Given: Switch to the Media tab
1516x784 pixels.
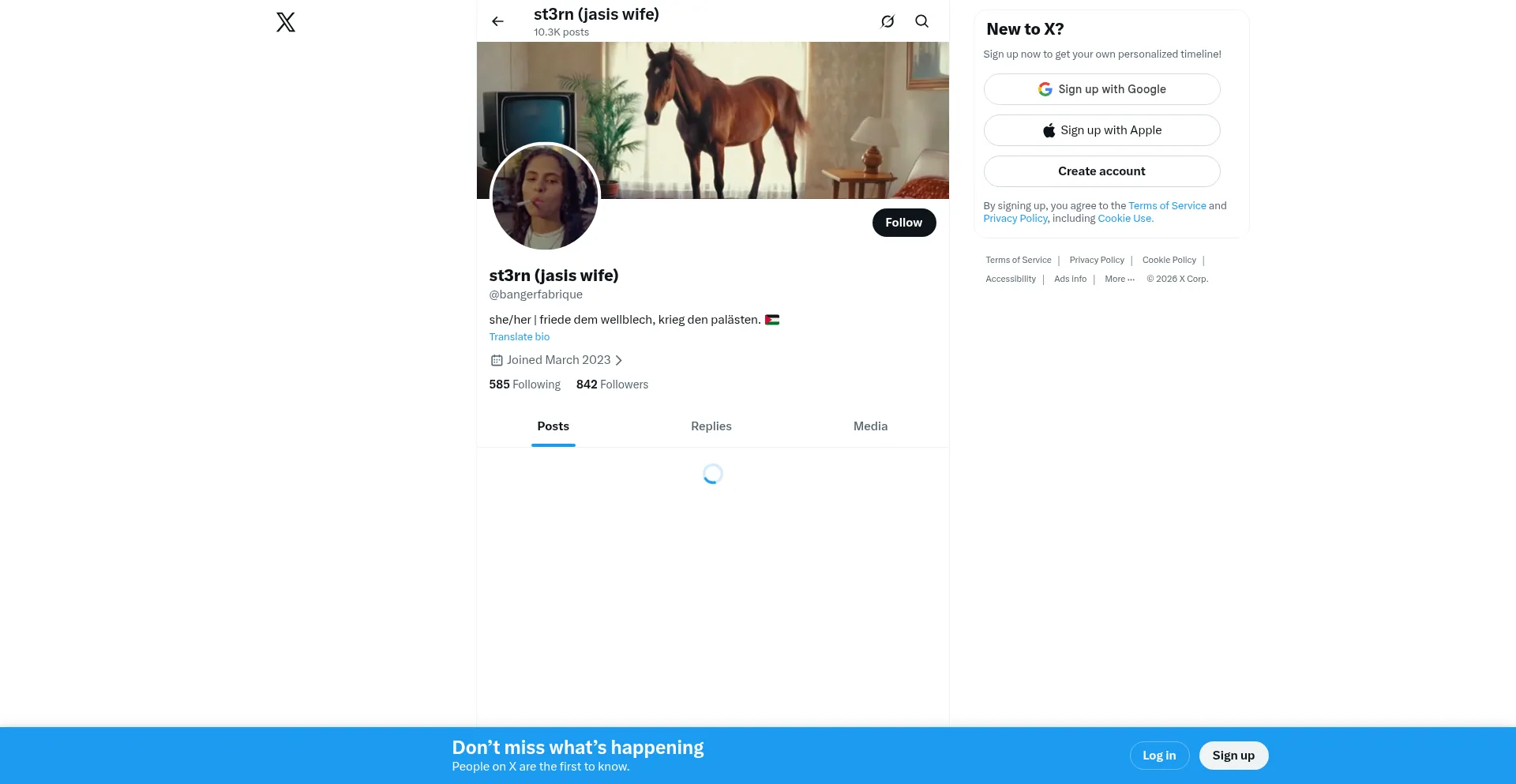Looking at the screenshot, I should (x=870, y=426).
